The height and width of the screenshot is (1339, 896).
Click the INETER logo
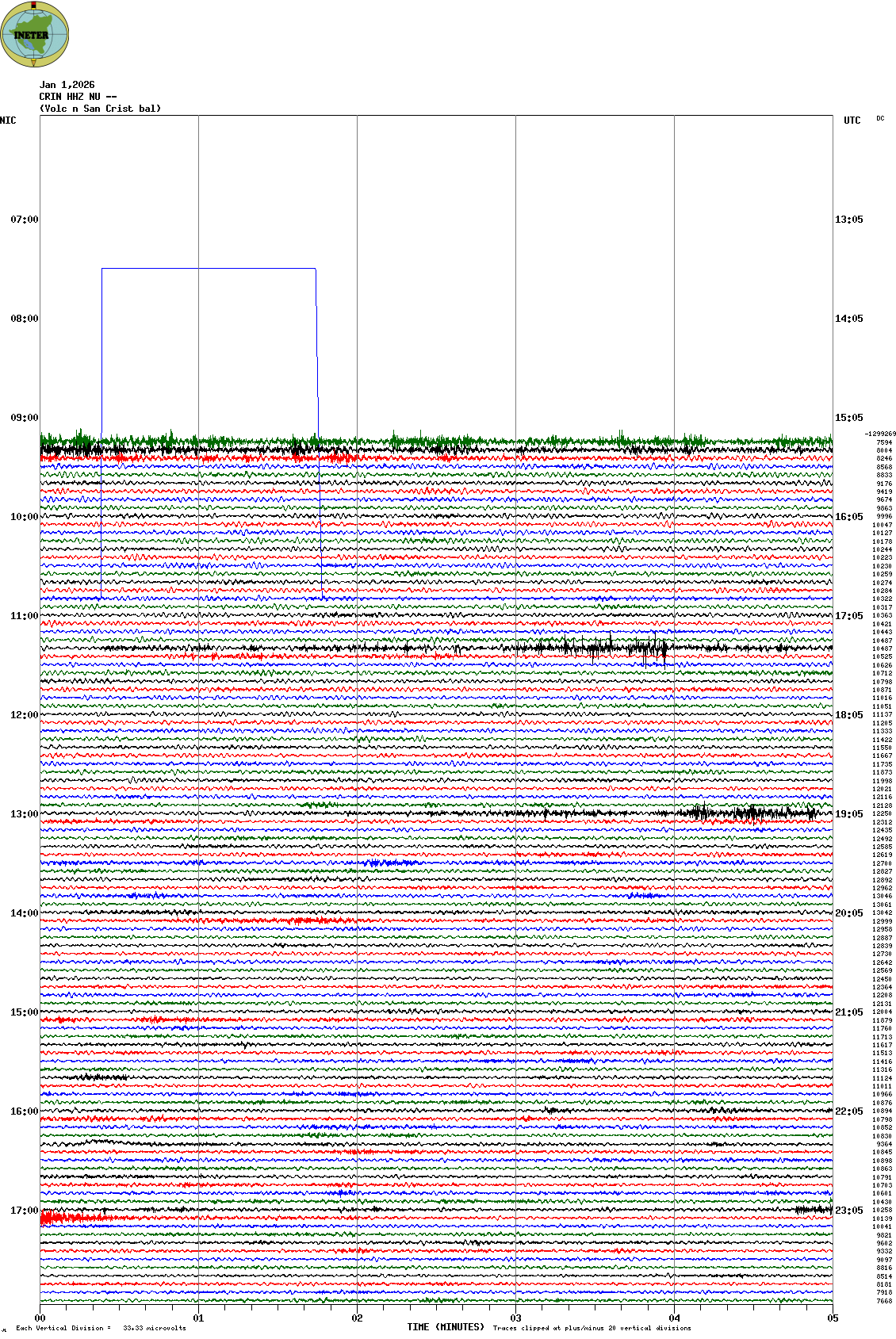[x=35, y=34]
